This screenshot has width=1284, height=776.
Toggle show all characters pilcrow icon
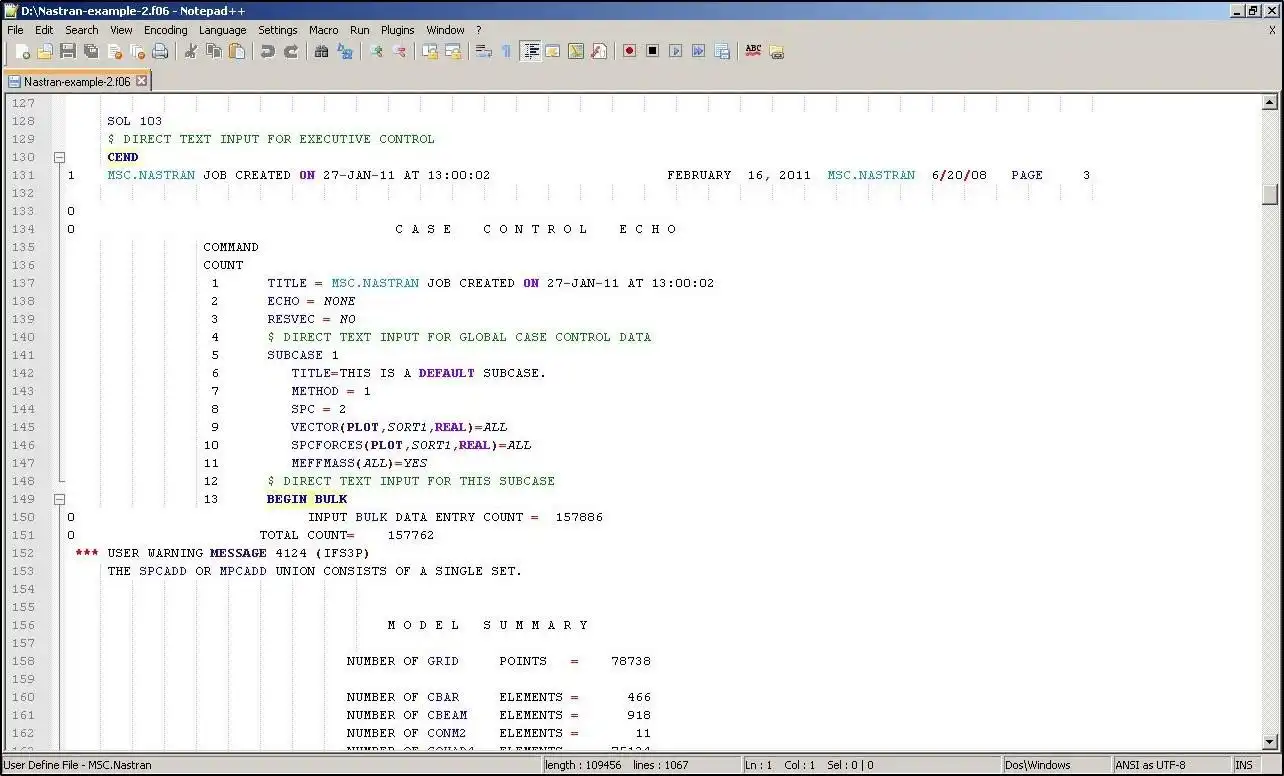point(506,51)
